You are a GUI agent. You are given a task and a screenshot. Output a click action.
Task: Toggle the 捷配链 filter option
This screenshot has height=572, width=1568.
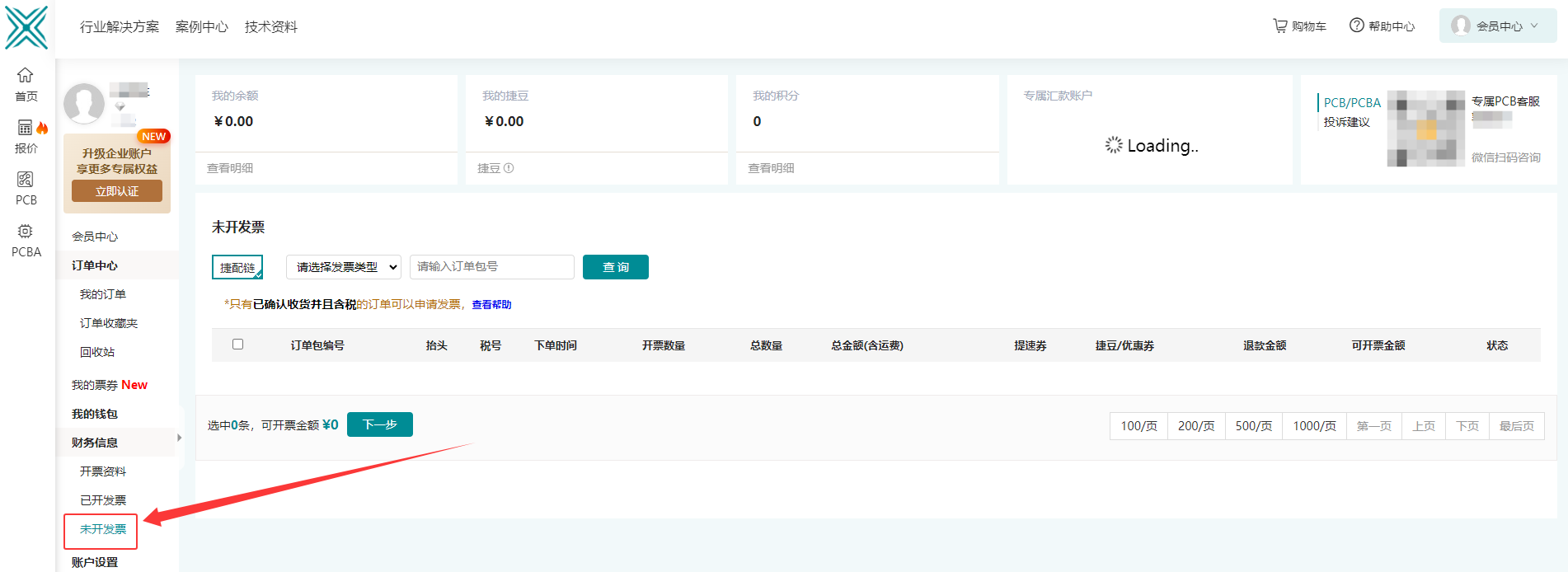point(237,268)
